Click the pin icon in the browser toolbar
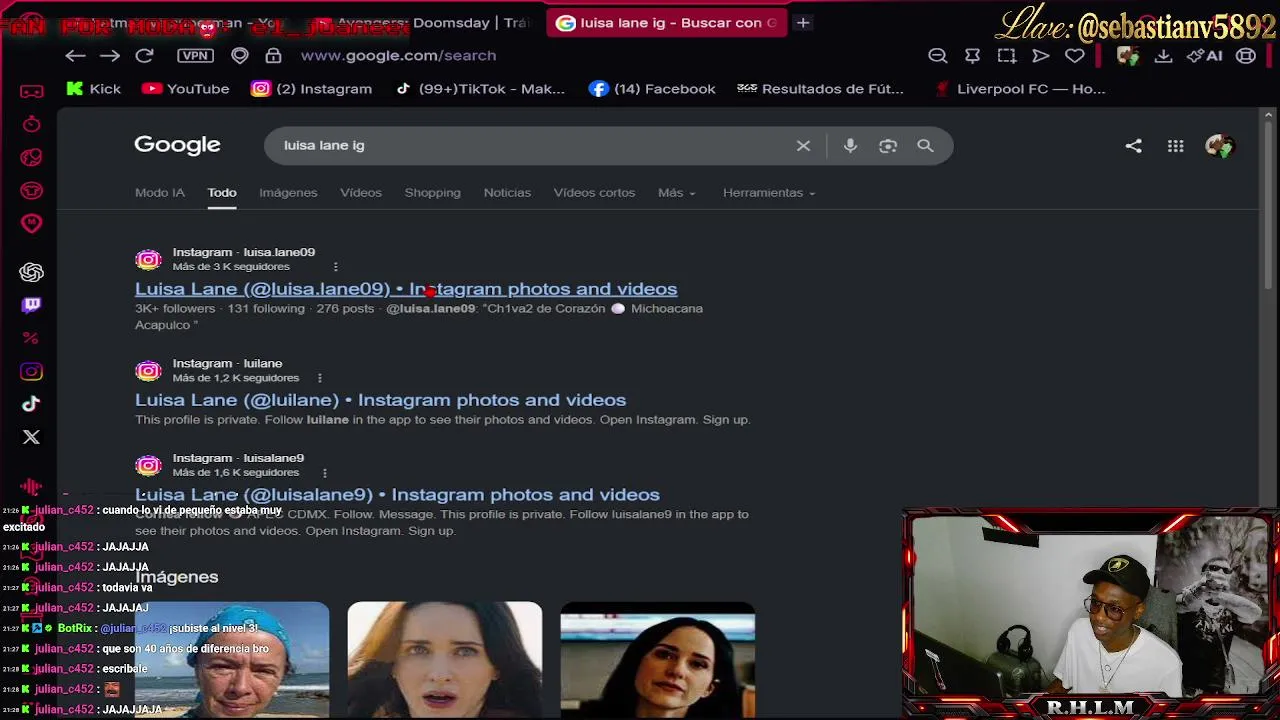The height and width of the screenshot is (720, 1280). [x=972, y=56]
